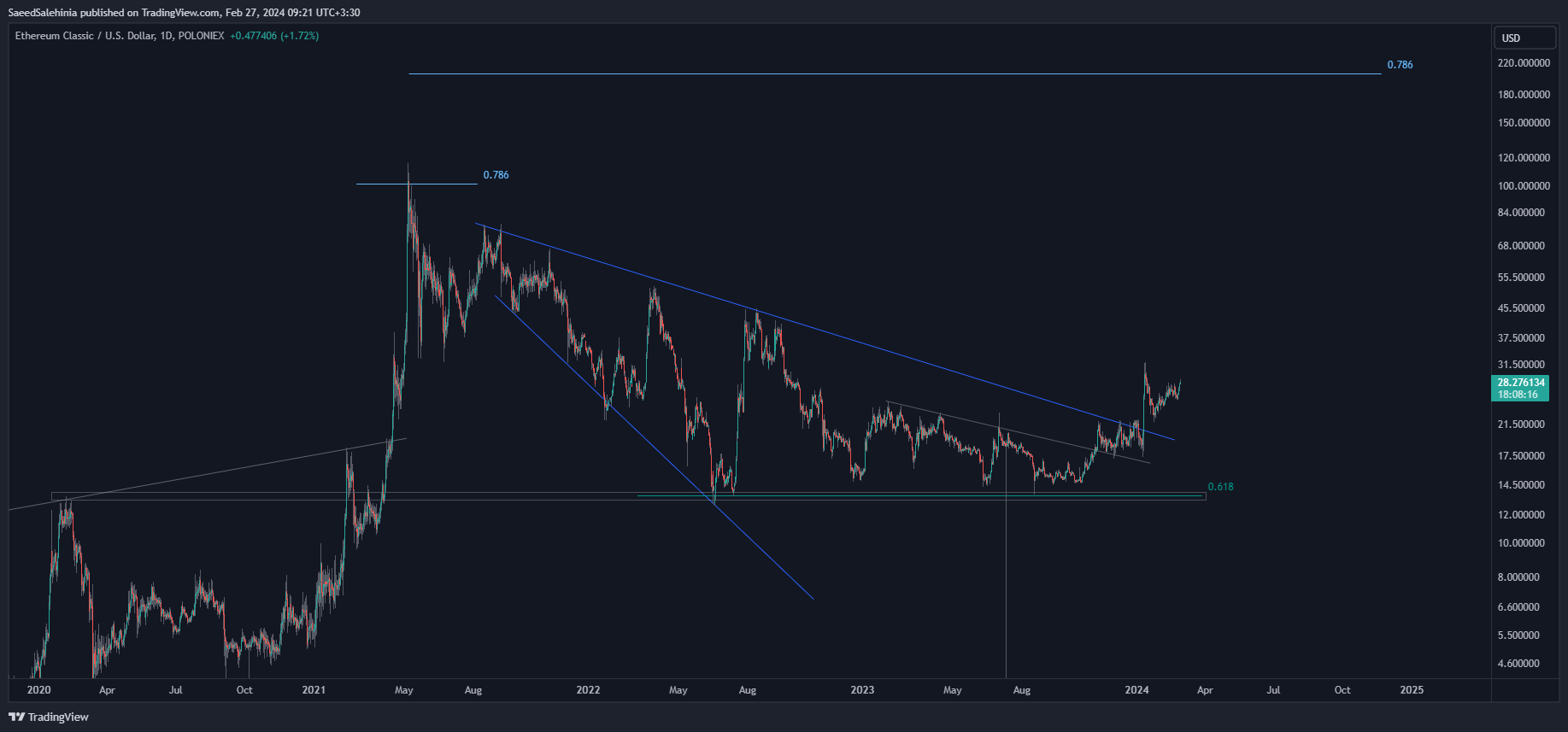Click price axis label 45.500000
The image size is (1568, 732).
coord(1521,308)
